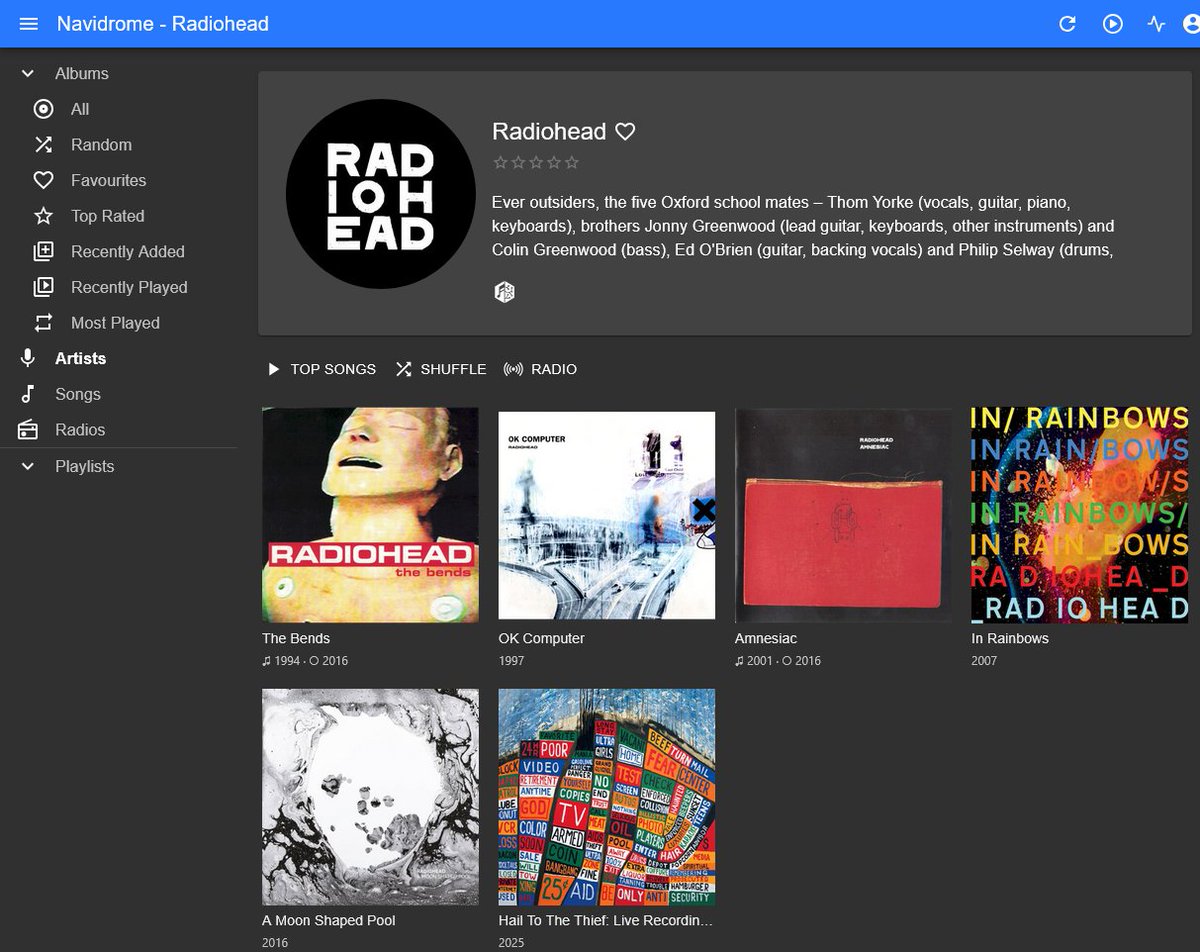This screenshot has width=1200, height=952.
Task: Open the Top Rated albums list
Action: coord(107,216)
